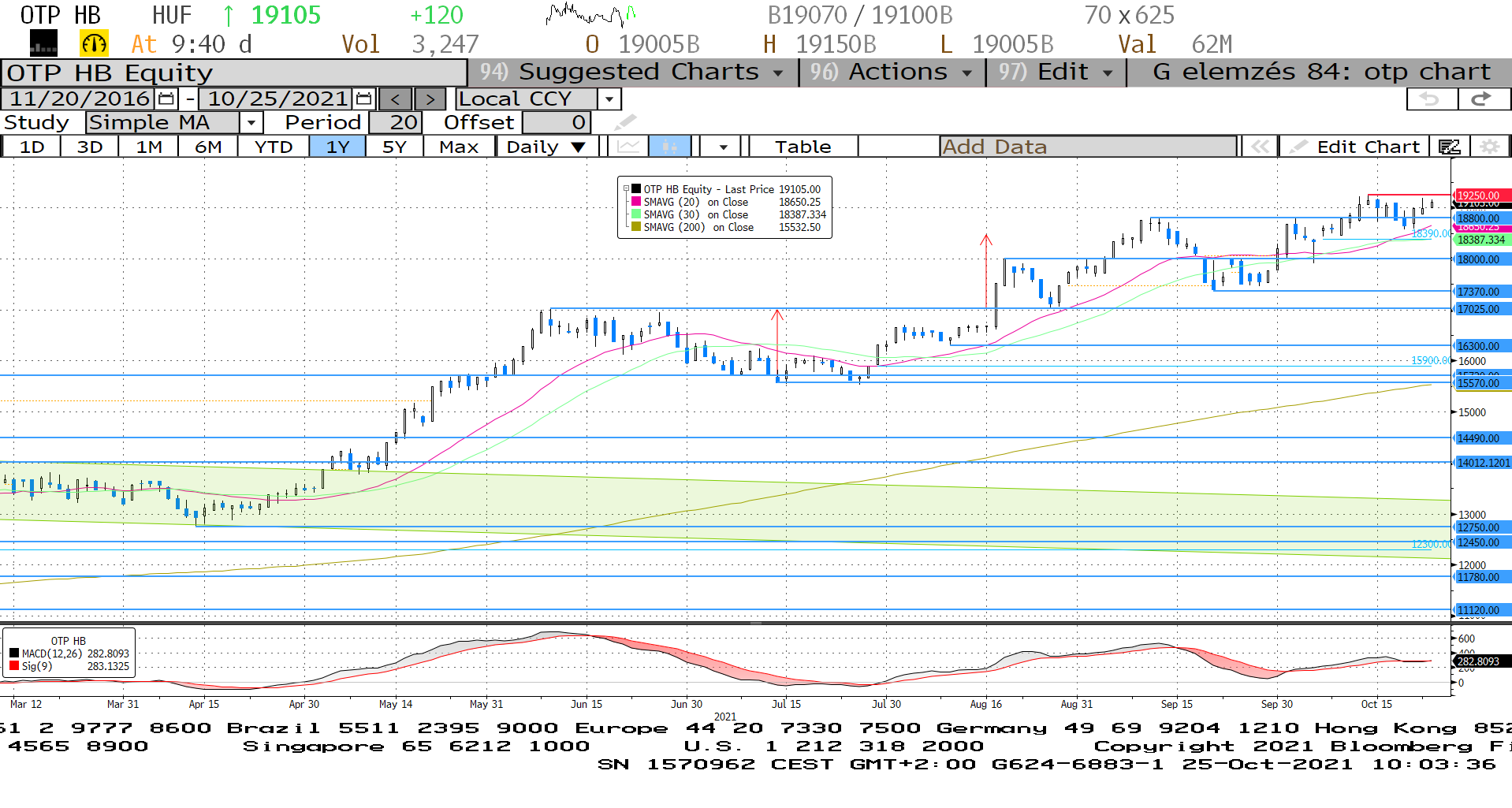Click the 'SMAVG (200) on Close' legend entry
This screenshot has height=808, width=1512.
coord(698,227)
